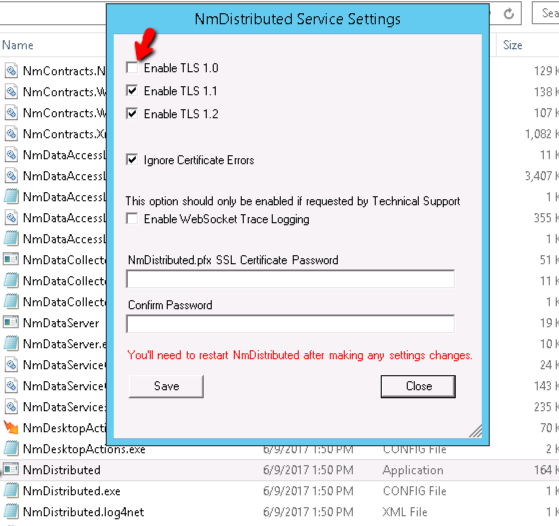Focus the SSL Certificate Password field
Viewport: 559px width, 526px height.
click(291, 279)
